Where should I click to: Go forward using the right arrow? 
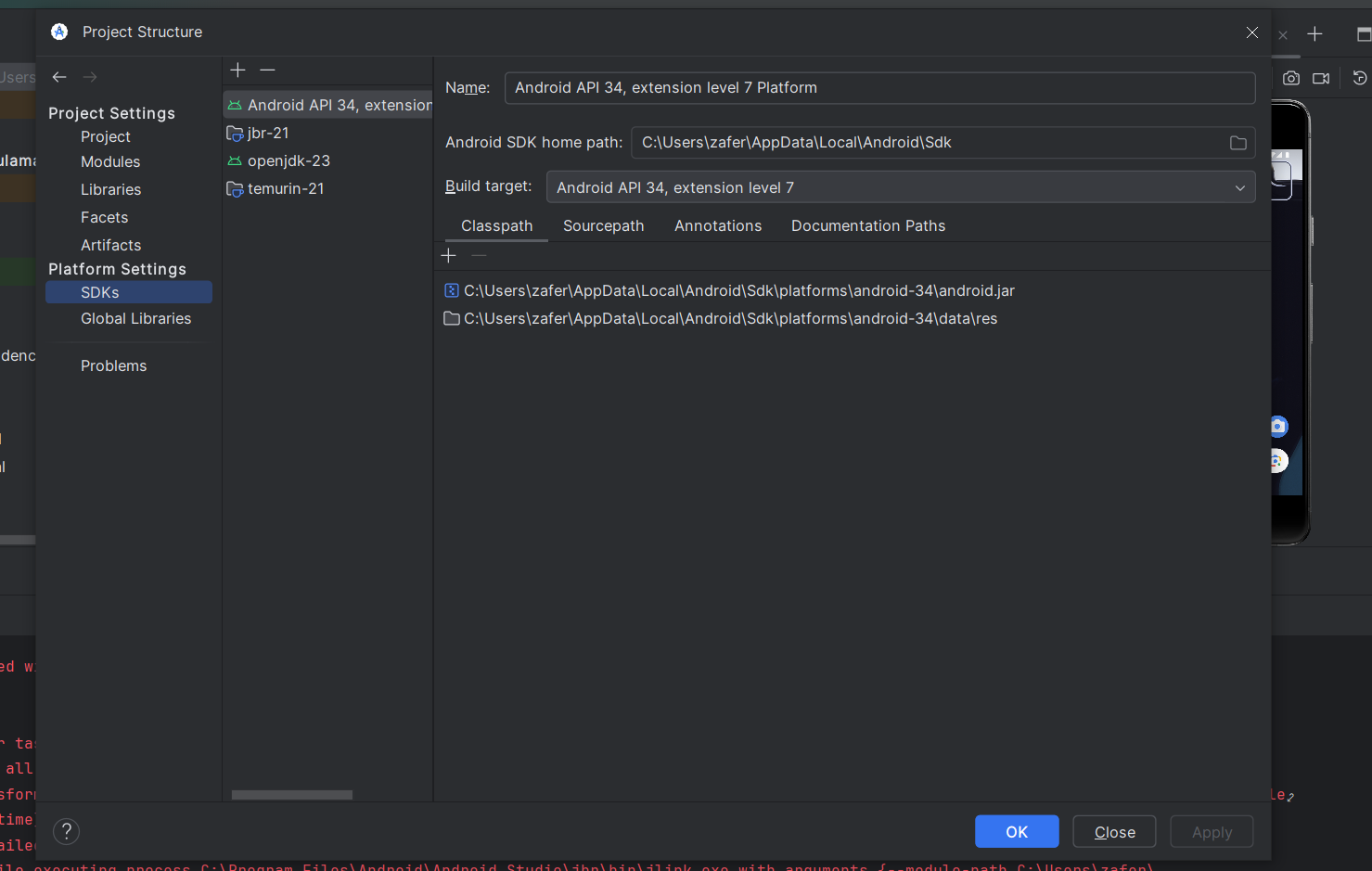tap(90, 77)
